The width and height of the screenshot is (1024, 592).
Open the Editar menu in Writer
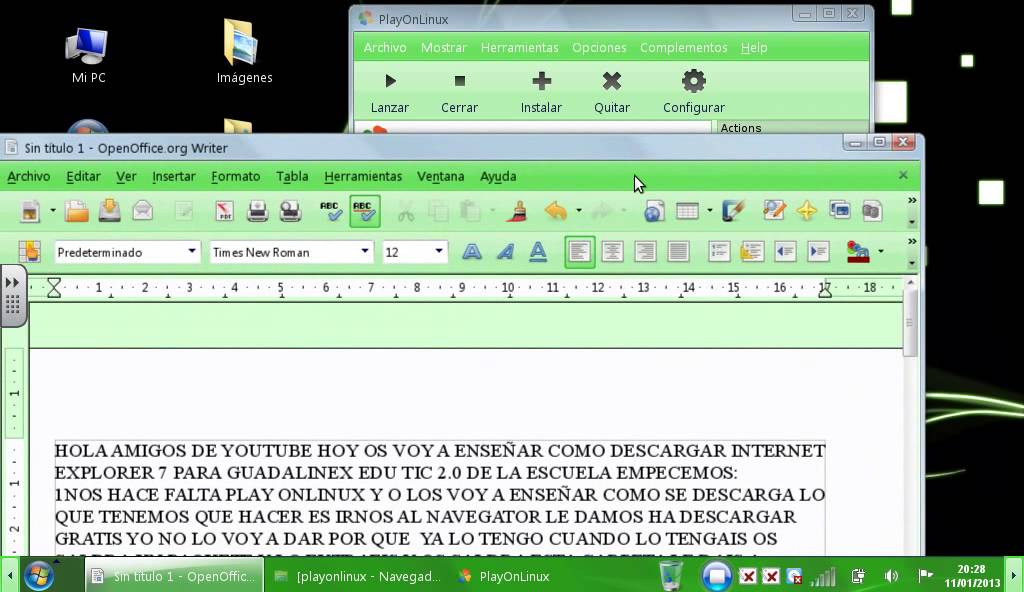(83, 176)
